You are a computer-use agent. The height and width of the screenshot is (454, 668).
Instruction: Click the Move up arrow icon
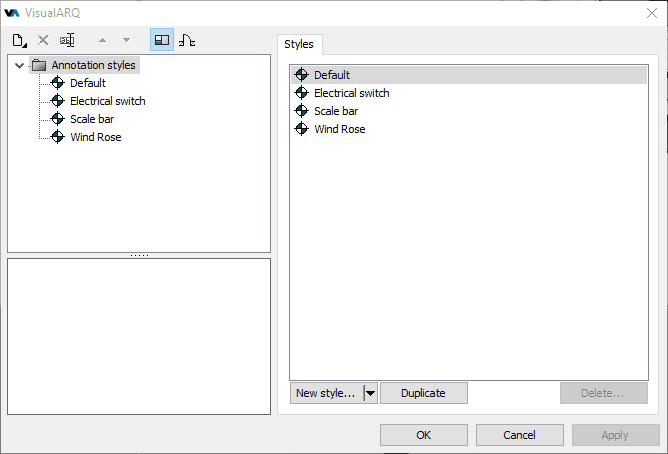click(102, 40)
